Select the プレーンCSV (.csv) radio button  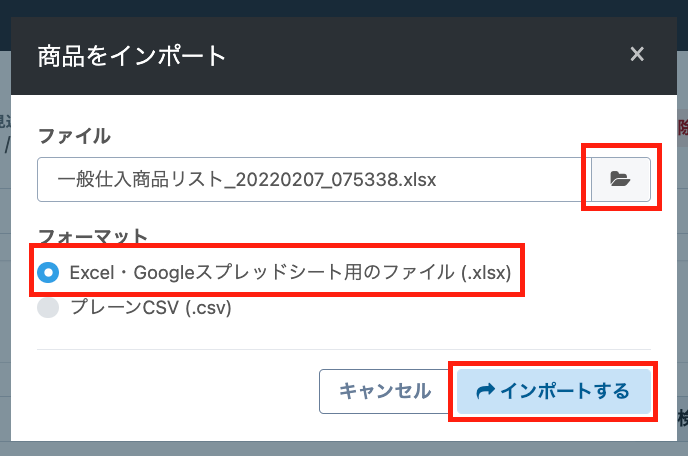[x=48, y=308]
